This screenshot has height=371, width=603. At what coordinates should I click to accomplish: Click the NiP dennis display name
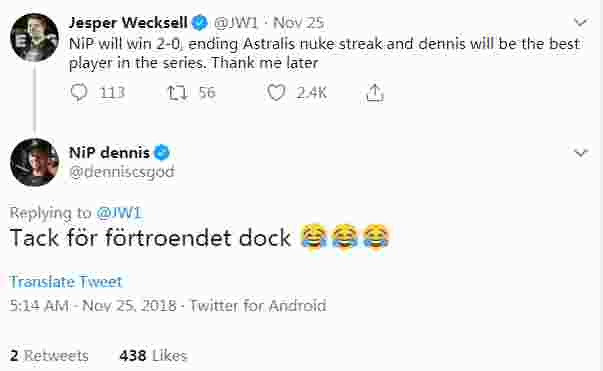pos(109,153)
